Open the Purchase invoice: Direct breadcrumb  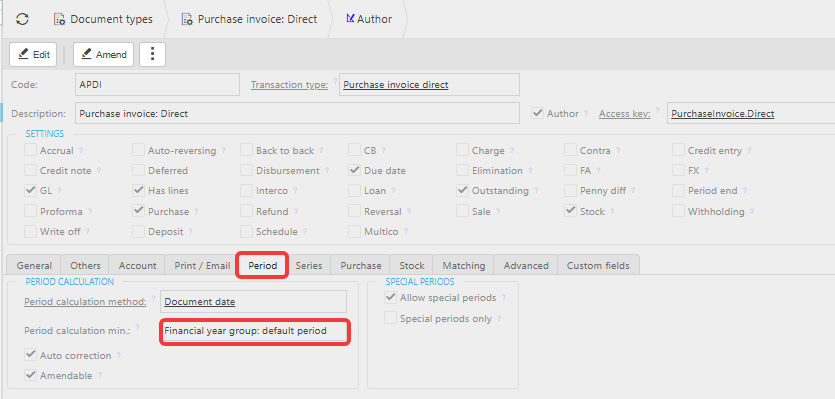click(x=249, y=19)
